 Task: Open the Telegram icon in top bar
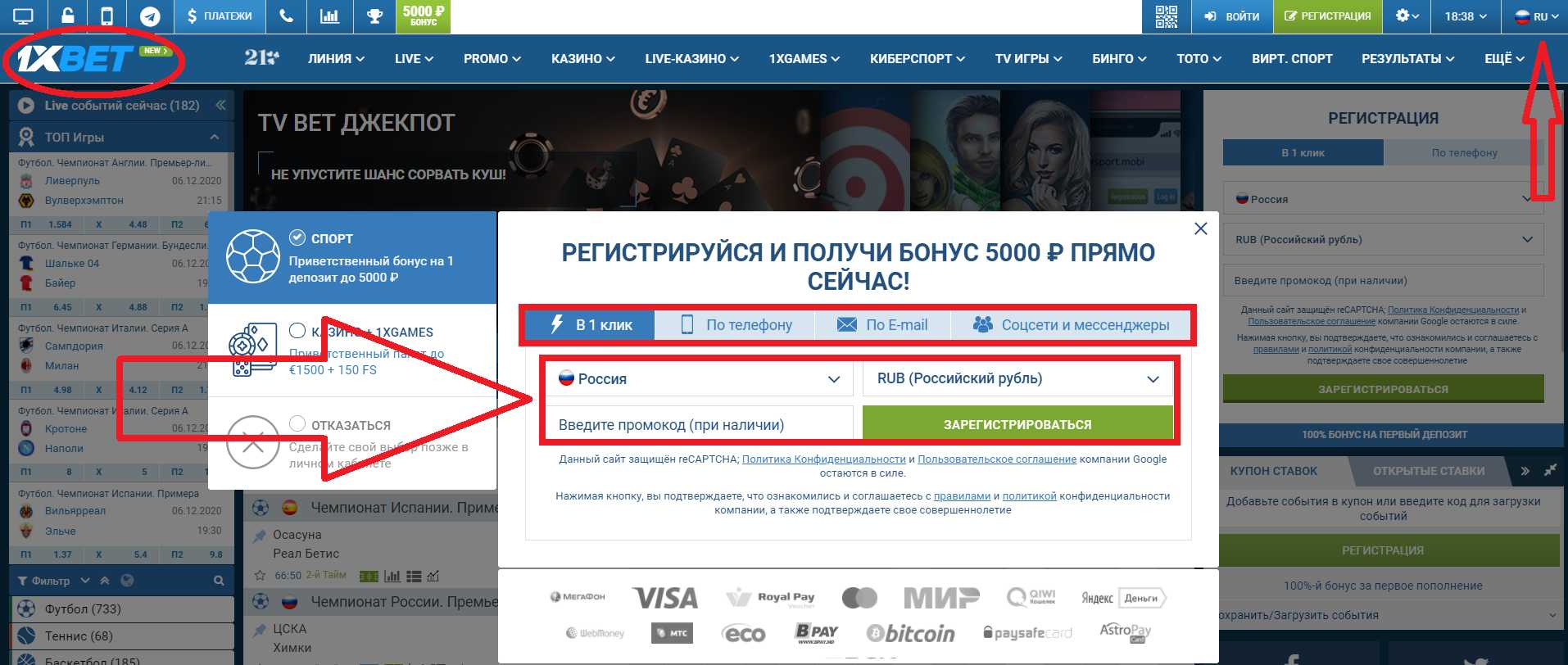click(x=150, y=16)
